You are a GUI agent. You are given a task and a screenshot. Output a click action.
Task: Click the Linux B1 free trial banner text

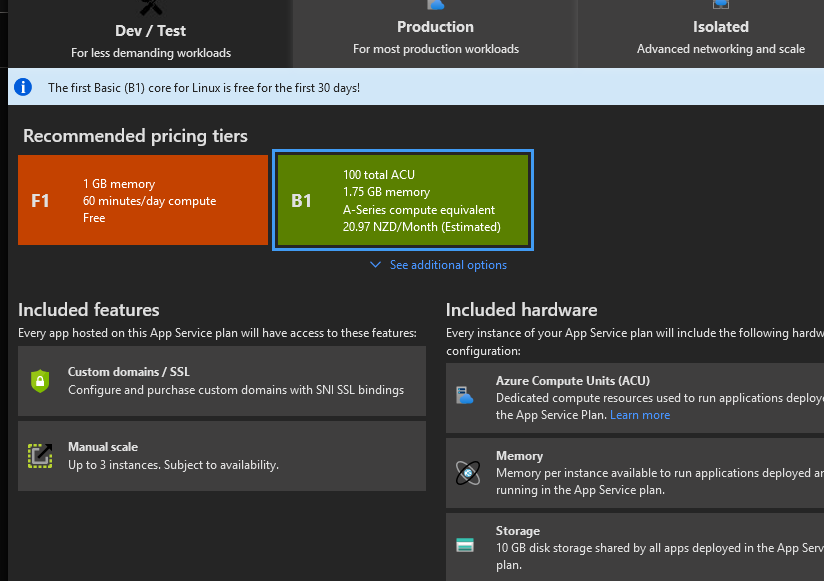tap(204, 88)
